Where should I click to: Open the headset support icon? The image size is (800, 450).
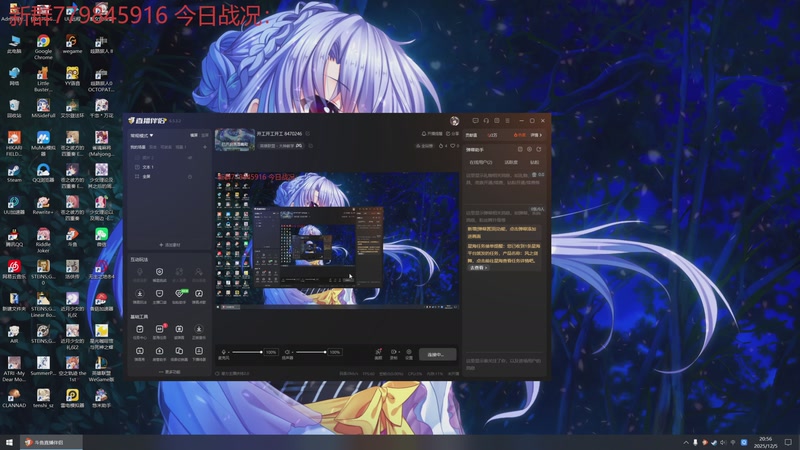[x=486, y=121]
